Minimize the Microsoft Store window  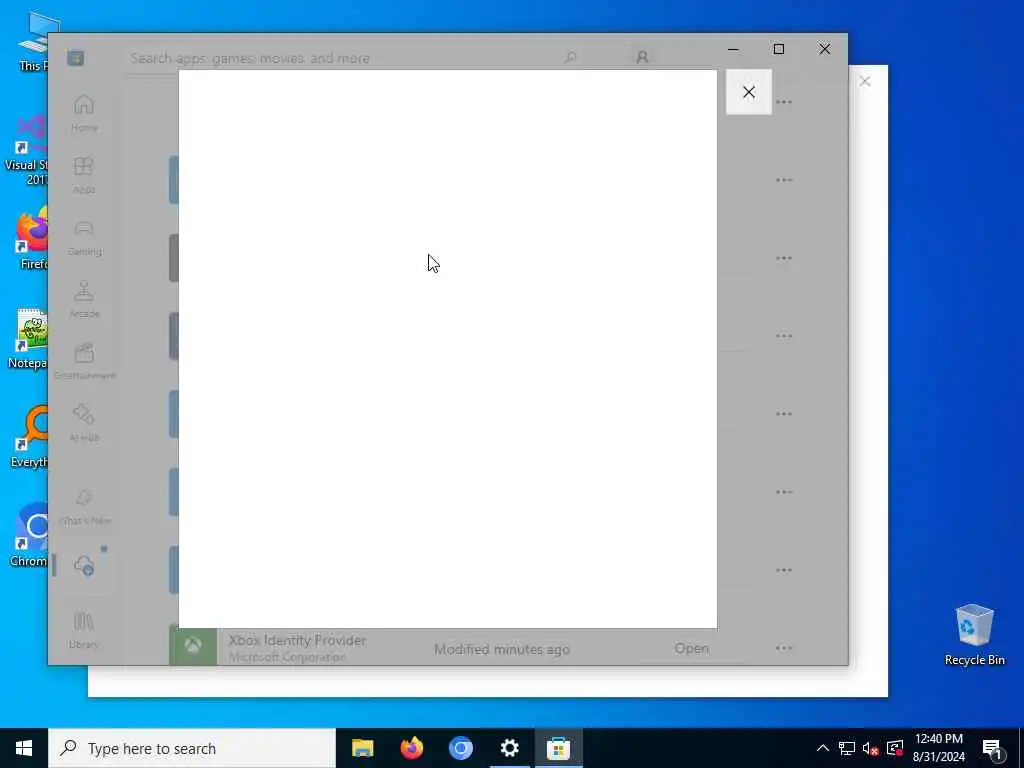tap(733, 49)
